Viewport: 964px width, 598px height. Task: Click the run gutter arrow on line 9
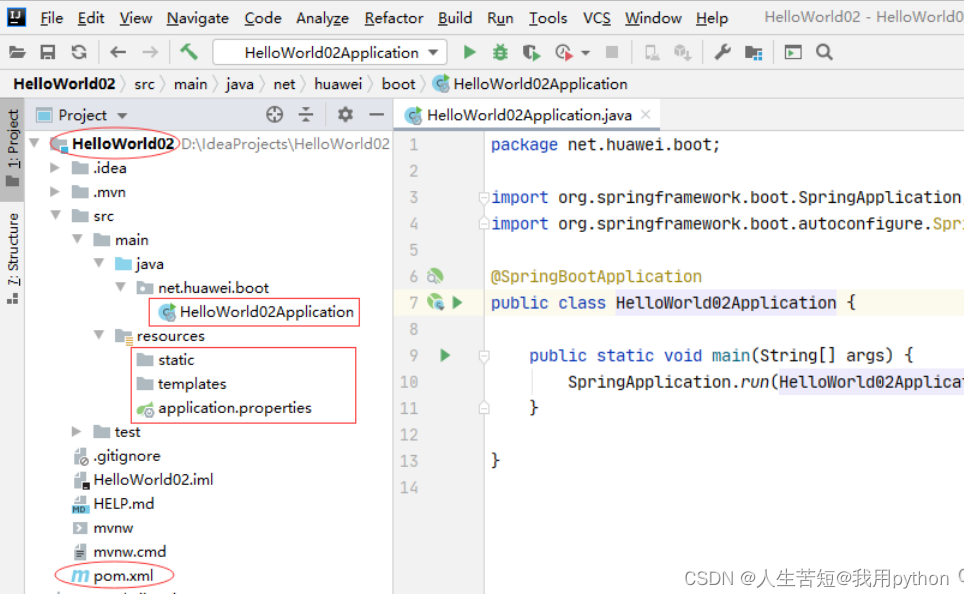[x=445, y=355]
